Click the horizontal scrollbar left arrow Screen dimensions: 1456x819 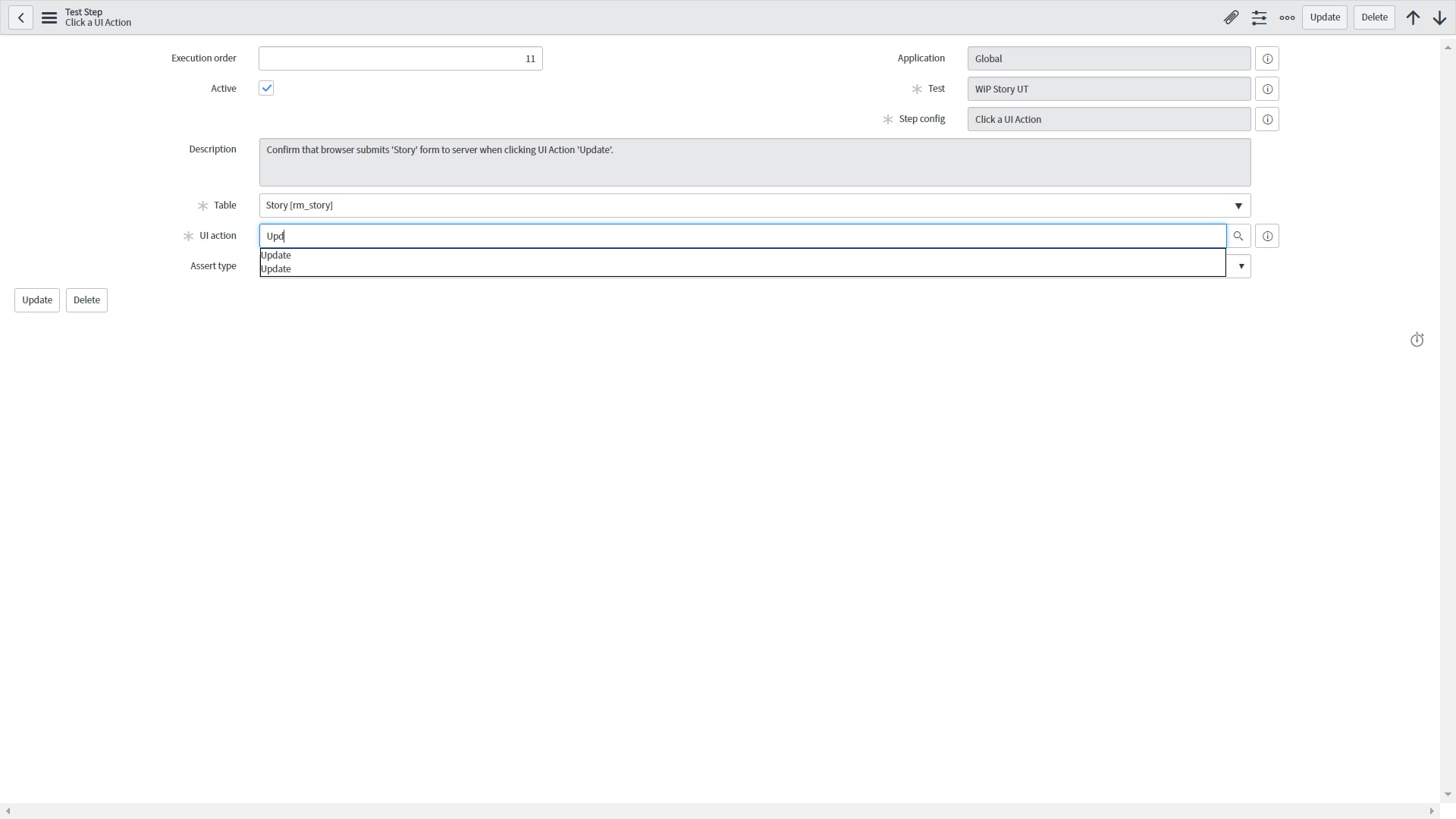[8, 811]
